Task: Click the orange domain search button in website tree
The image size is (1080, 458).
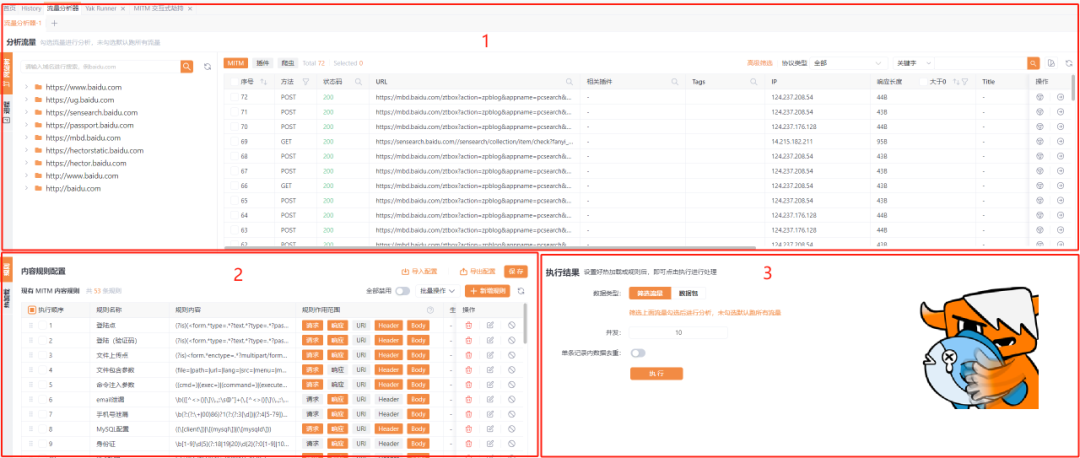Action: pos(187,66)
